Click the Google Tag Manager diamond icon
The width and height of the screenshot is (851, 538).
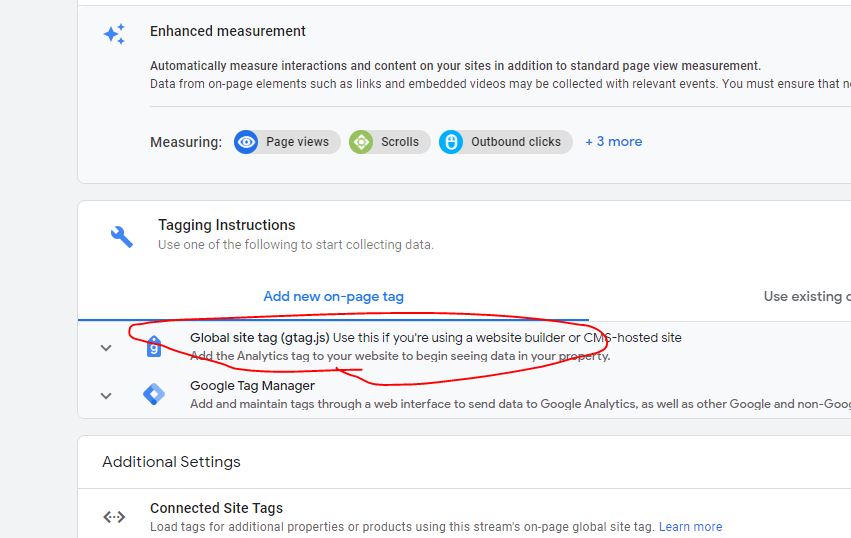click(x=154, y=394)
